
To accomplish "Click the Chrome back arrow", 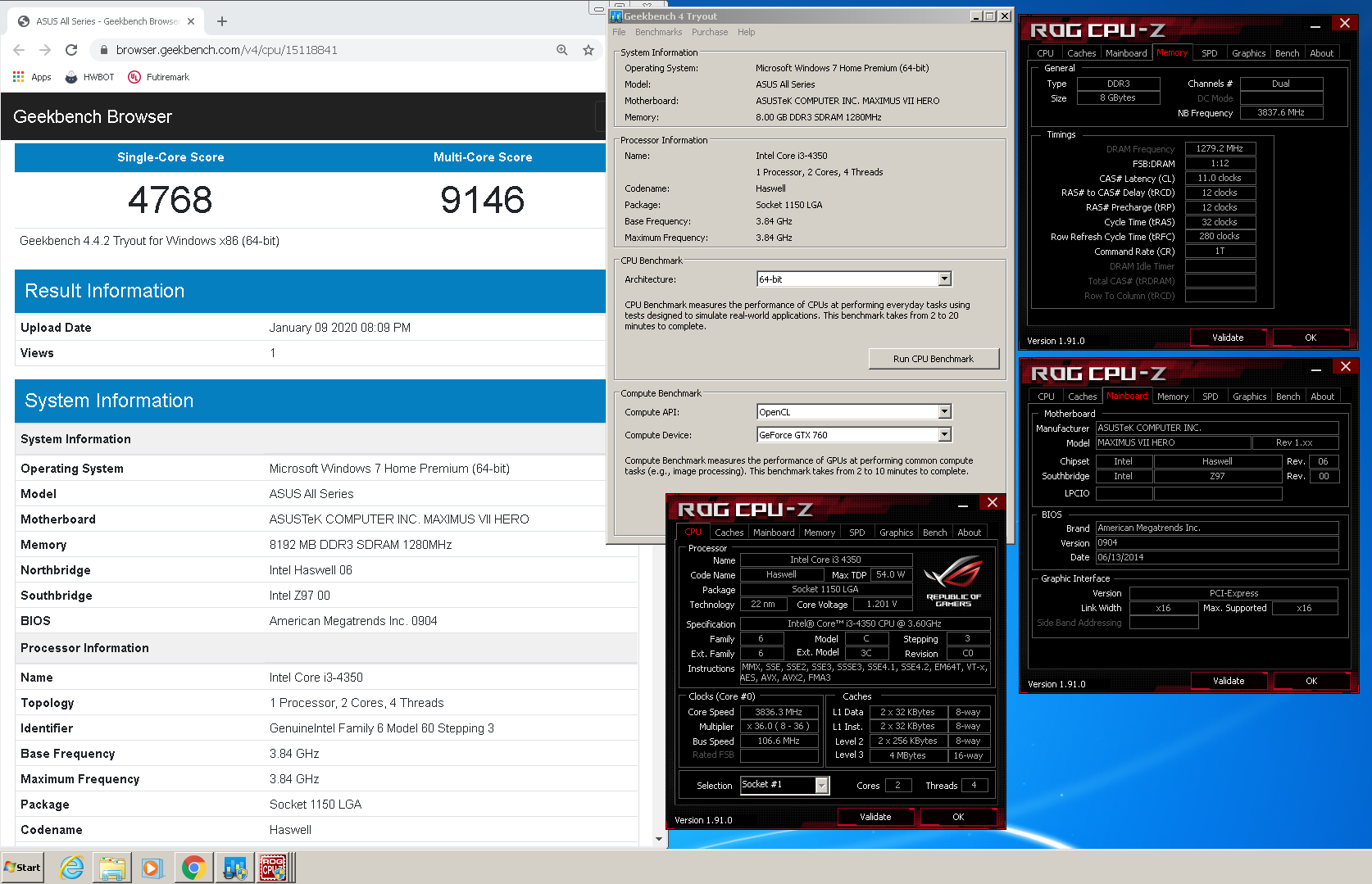I will pos(20,50).
